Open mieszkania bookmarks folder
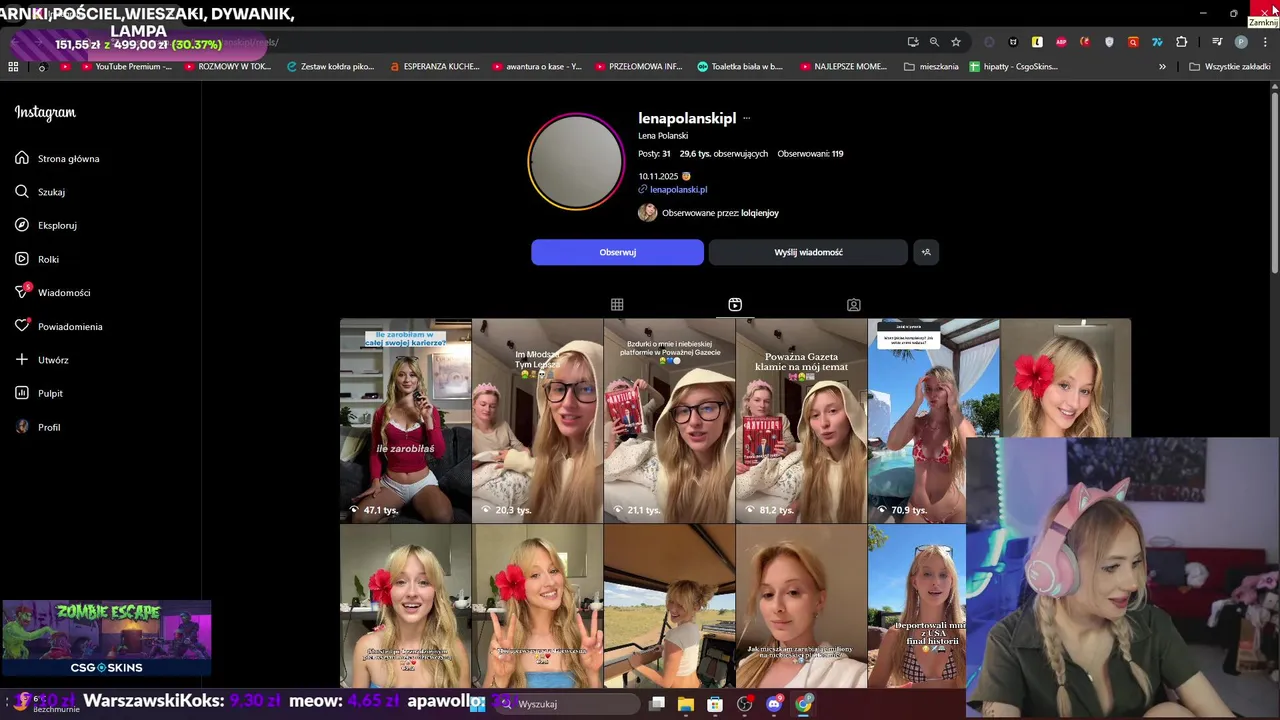The height and width of the screenshot is (720, 1280). click(x=931, y=67)
